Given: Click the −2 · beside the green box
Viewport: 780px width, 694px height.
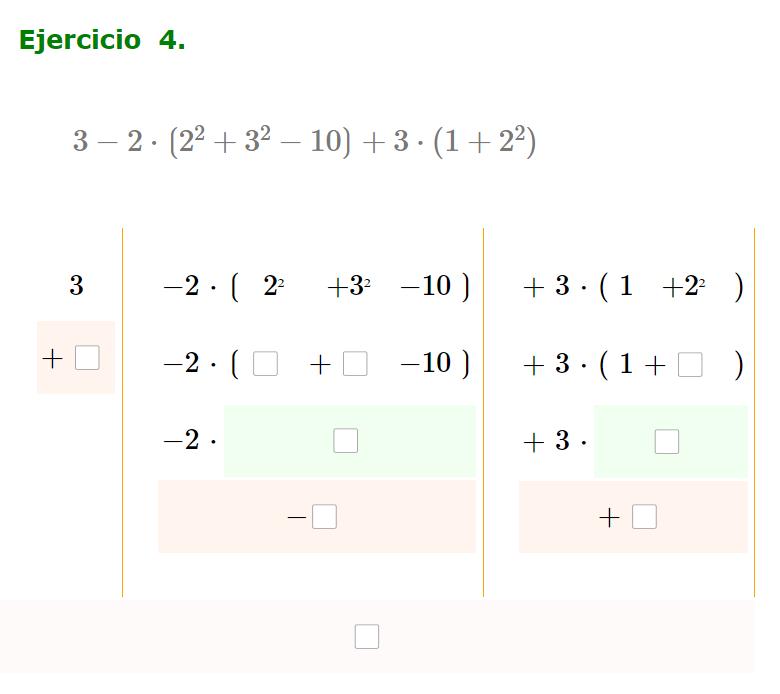Looking at the screenshot, I should point(190,440).
